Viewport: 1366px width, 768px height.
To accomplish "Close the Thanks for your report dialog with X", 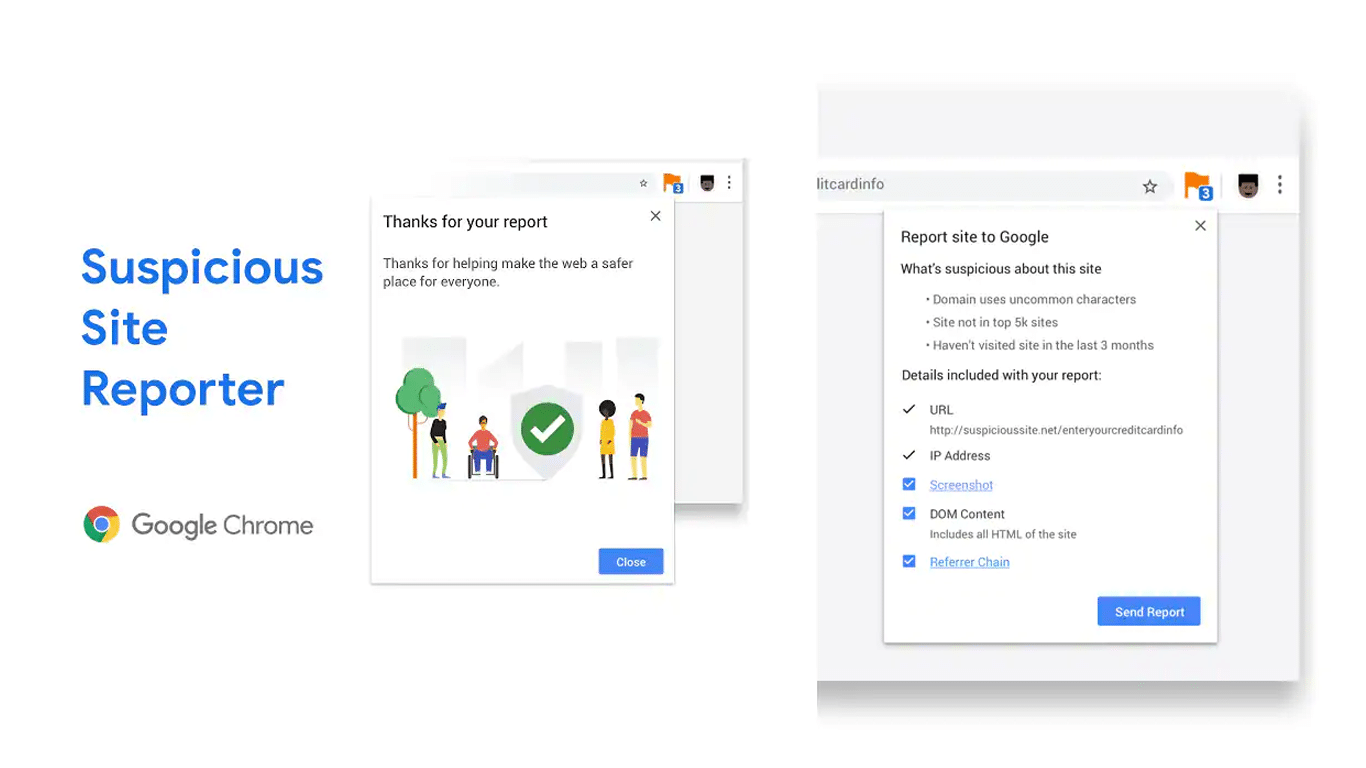I will pyautogui.click(x=655, y=216).
